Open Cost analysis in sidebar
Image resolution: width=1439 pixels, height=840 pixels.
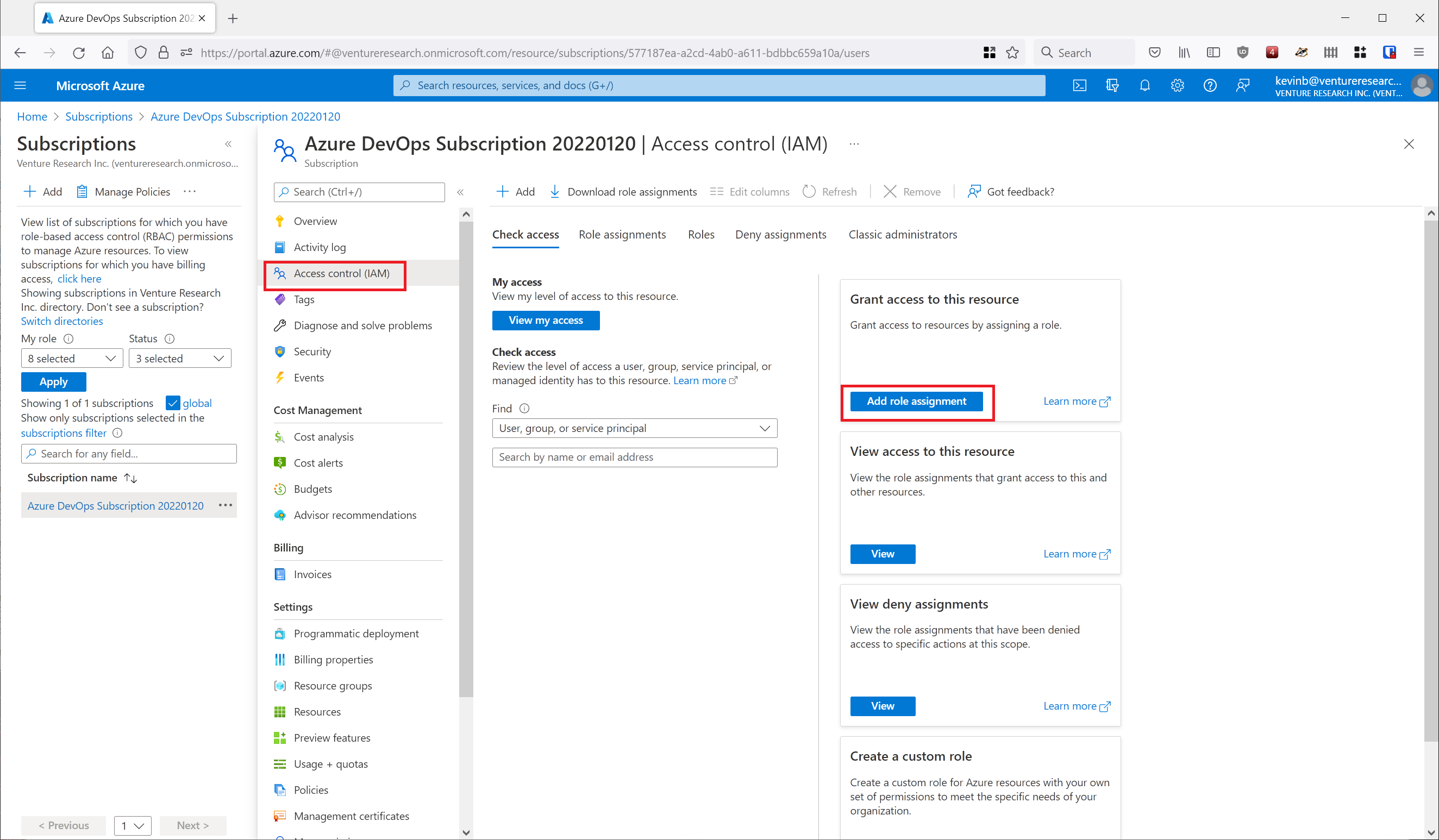(x=323, y=437)
